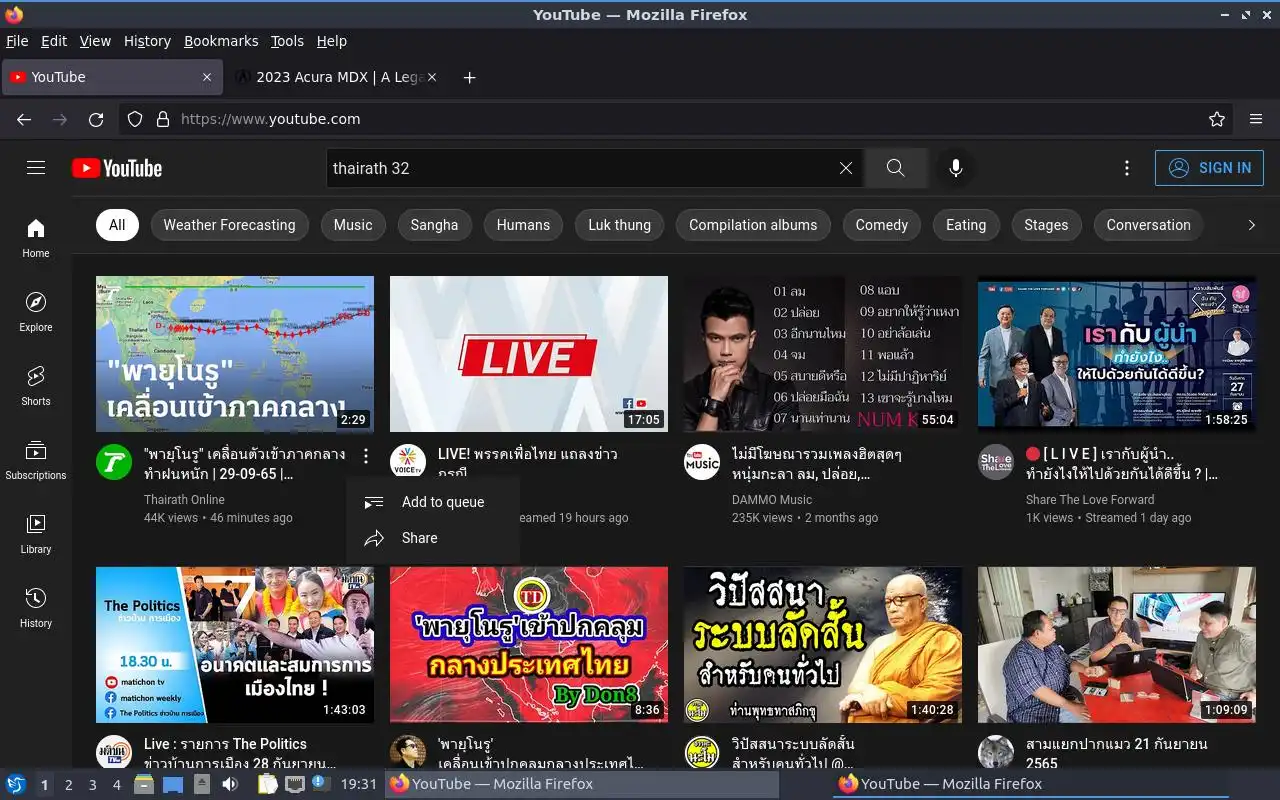The height and width of the screenshot is (800, 1280).
Task: Bookmark this page with the star
Action: 1217,119
